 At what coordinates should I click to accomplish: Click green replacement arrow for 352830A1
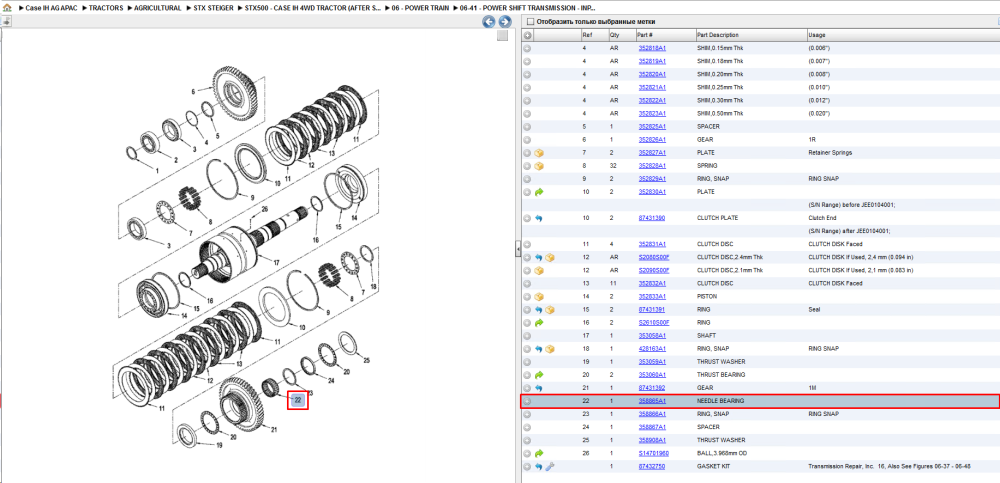pyautogui.click(x=540, y=192)
